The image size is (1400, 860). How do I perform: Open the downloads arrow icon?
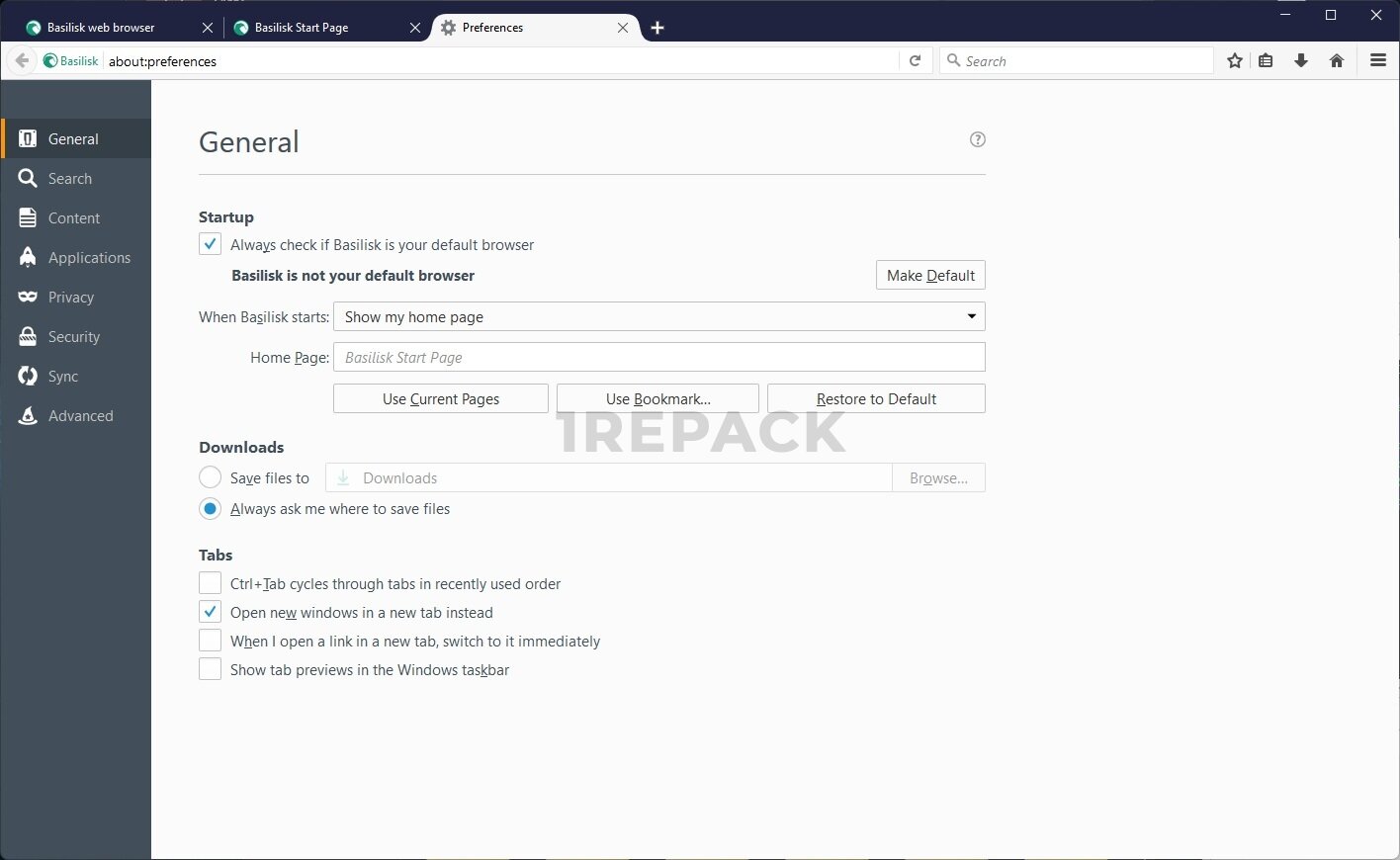1301,61
